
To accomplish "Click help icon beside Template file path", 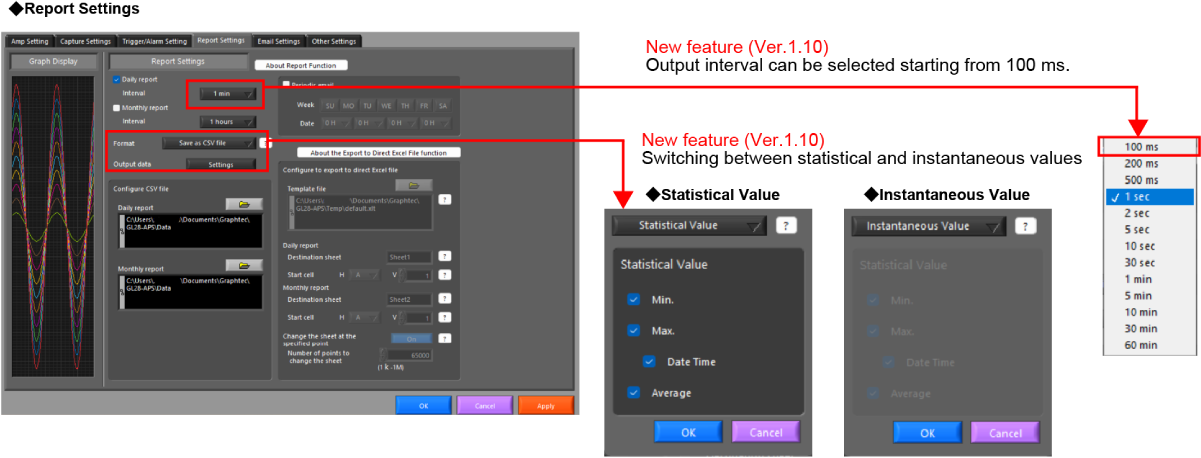I will click(444, 199).
